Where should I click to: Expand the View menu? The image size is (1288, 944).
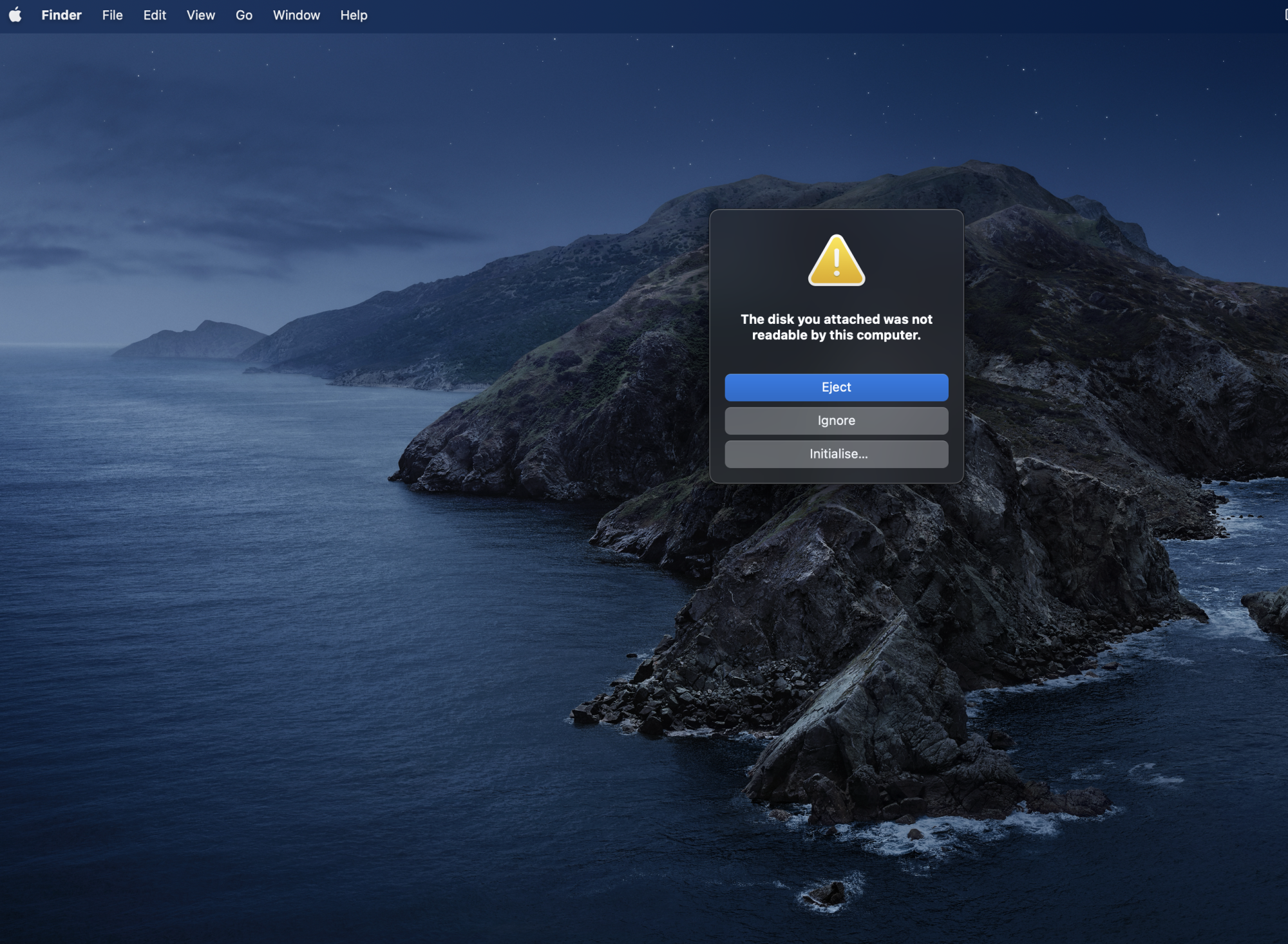click(x=200, y=15)
